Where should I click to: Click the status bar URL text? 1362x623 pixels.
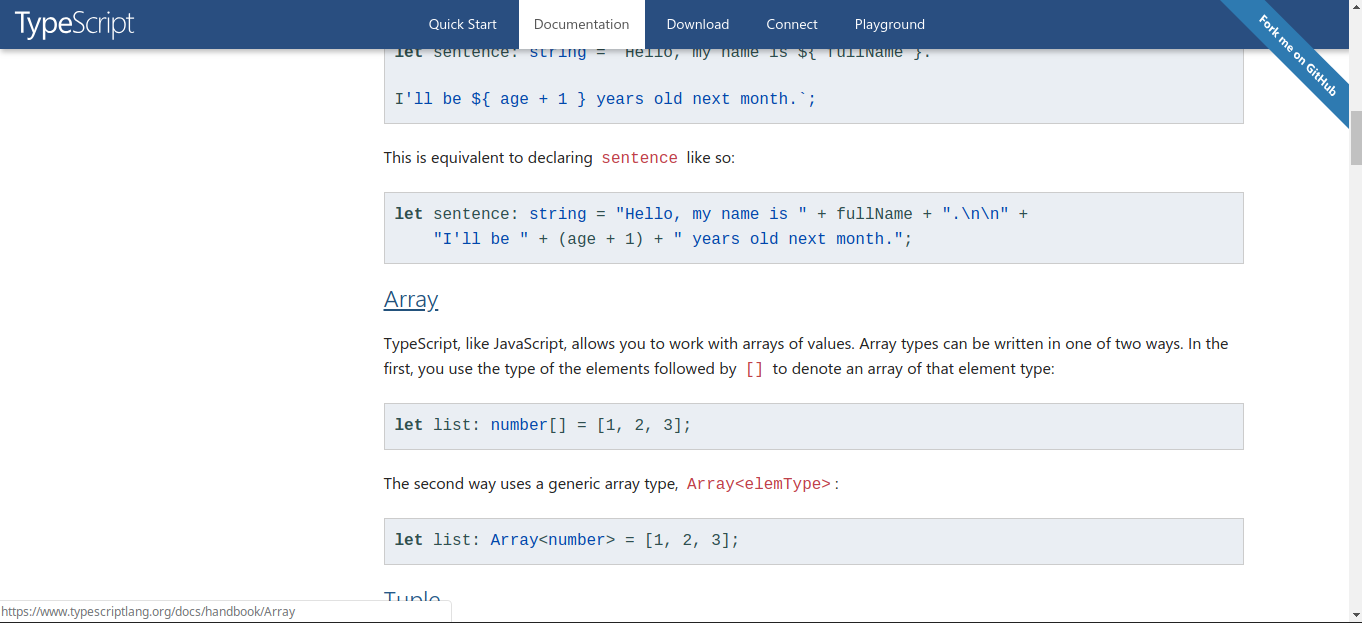click(x=148, y=611)
